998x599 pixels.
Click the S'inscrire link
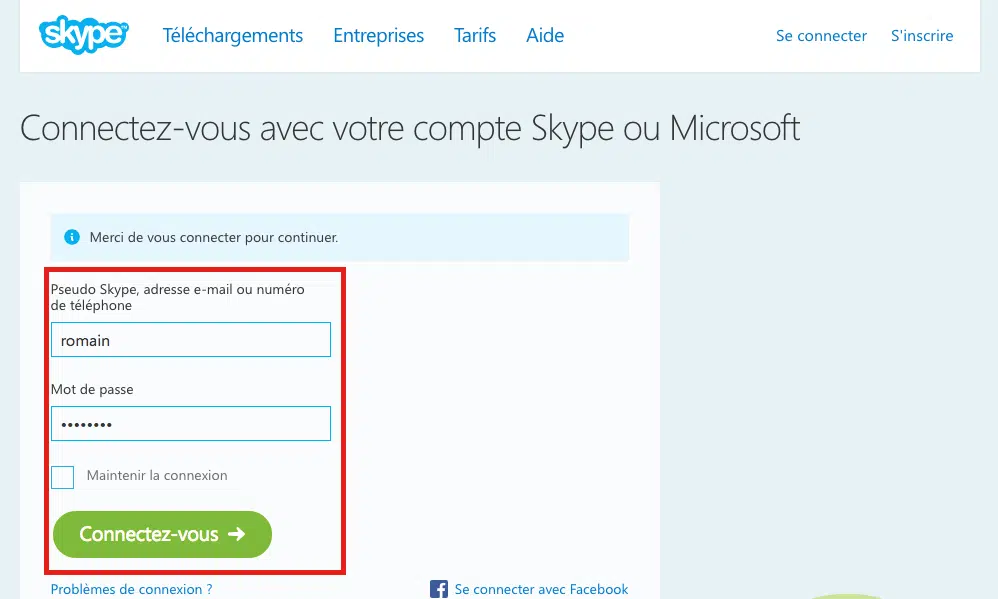[922, 36]
